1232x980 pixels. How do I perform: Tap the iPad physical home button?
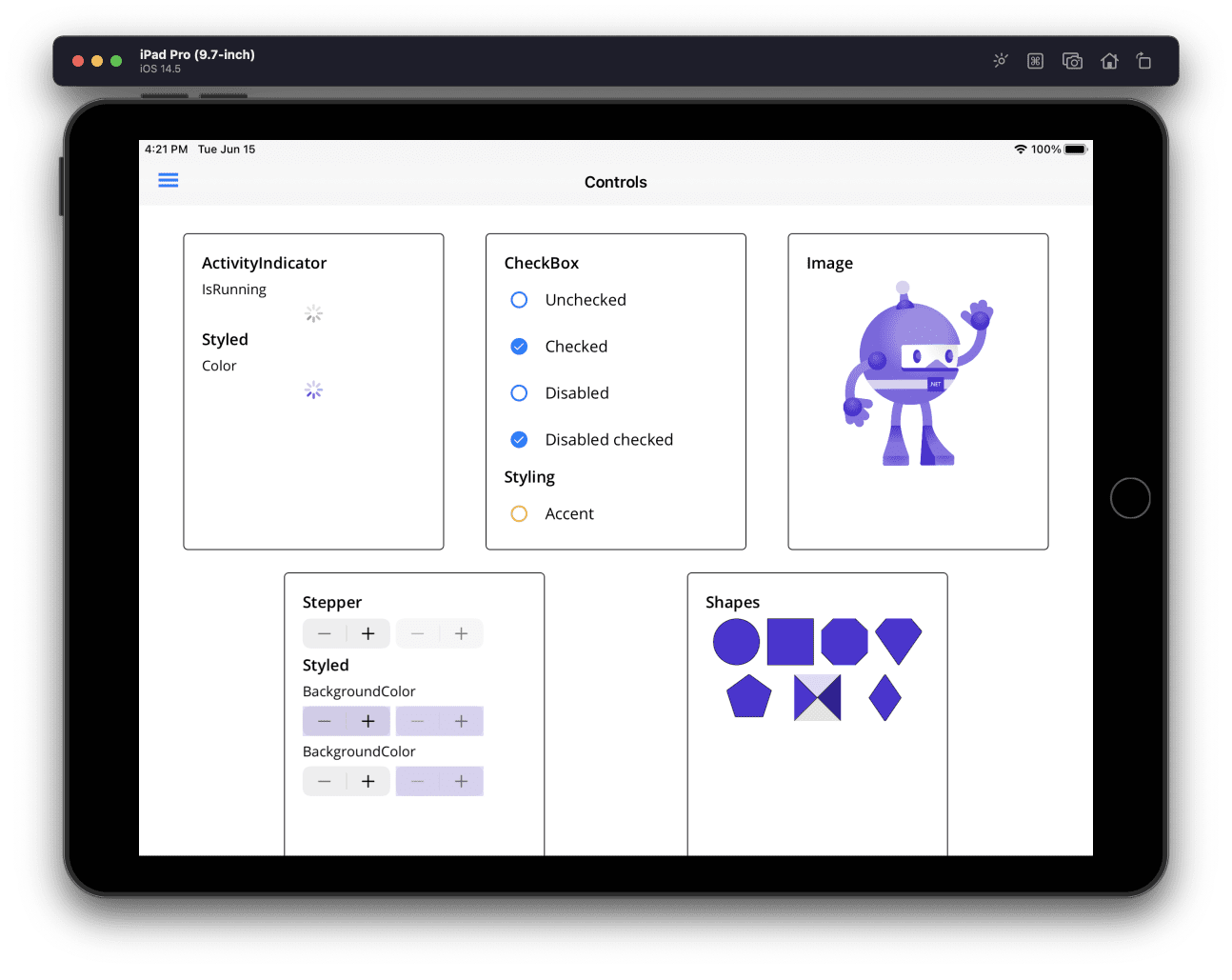pyautogui.click(x=1130, y=498)
